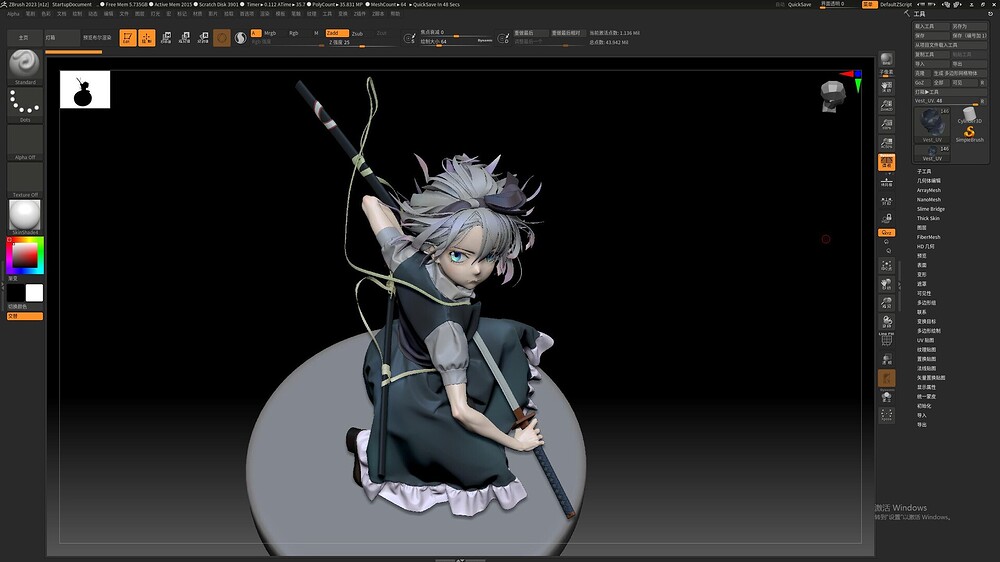This screenshot has height=562, width=1000.
Task: Expand the 子工具 subtool section
Action: (924, 171)
